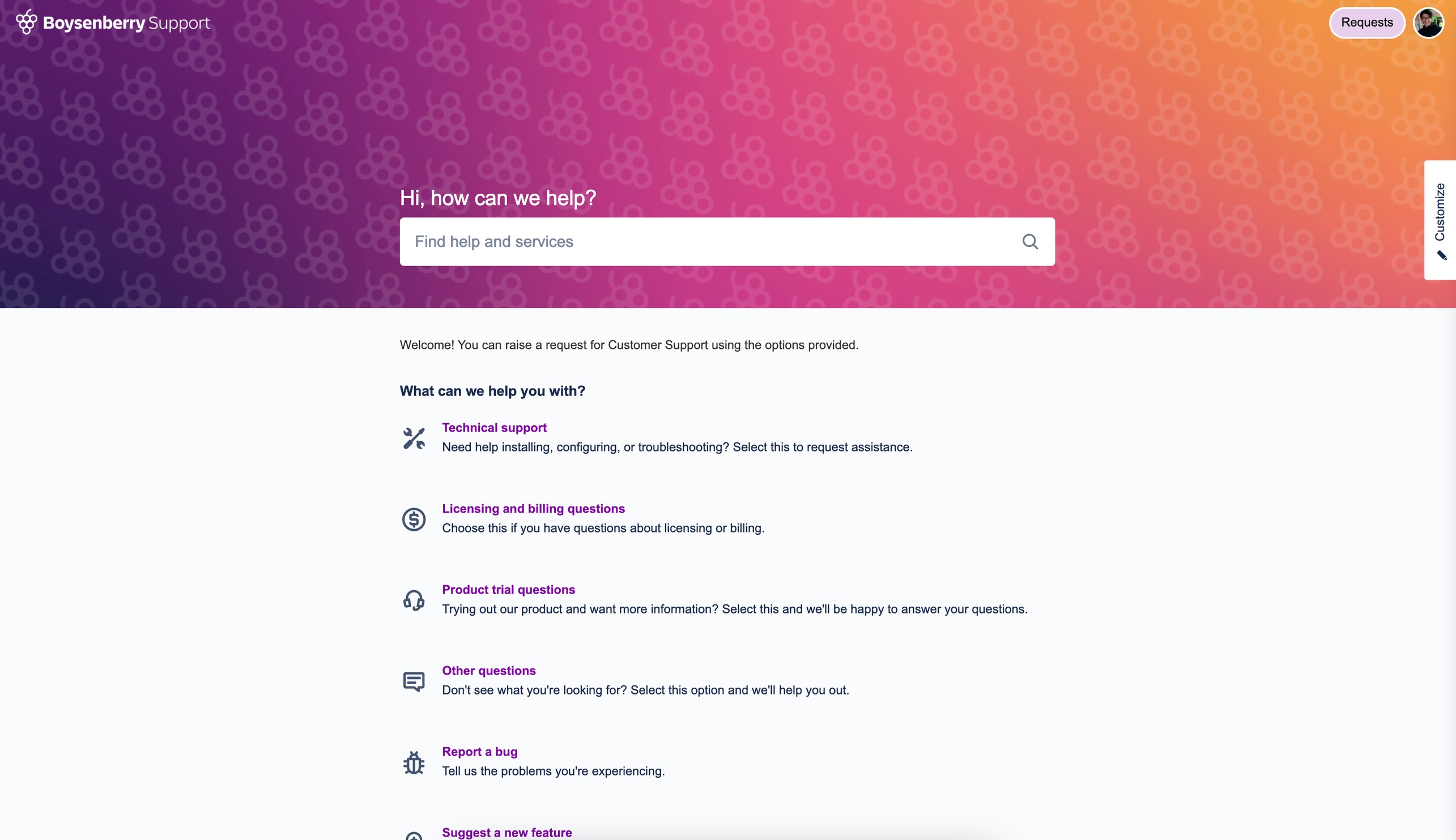Click the Report a bug beetle icon

point(413,761)
